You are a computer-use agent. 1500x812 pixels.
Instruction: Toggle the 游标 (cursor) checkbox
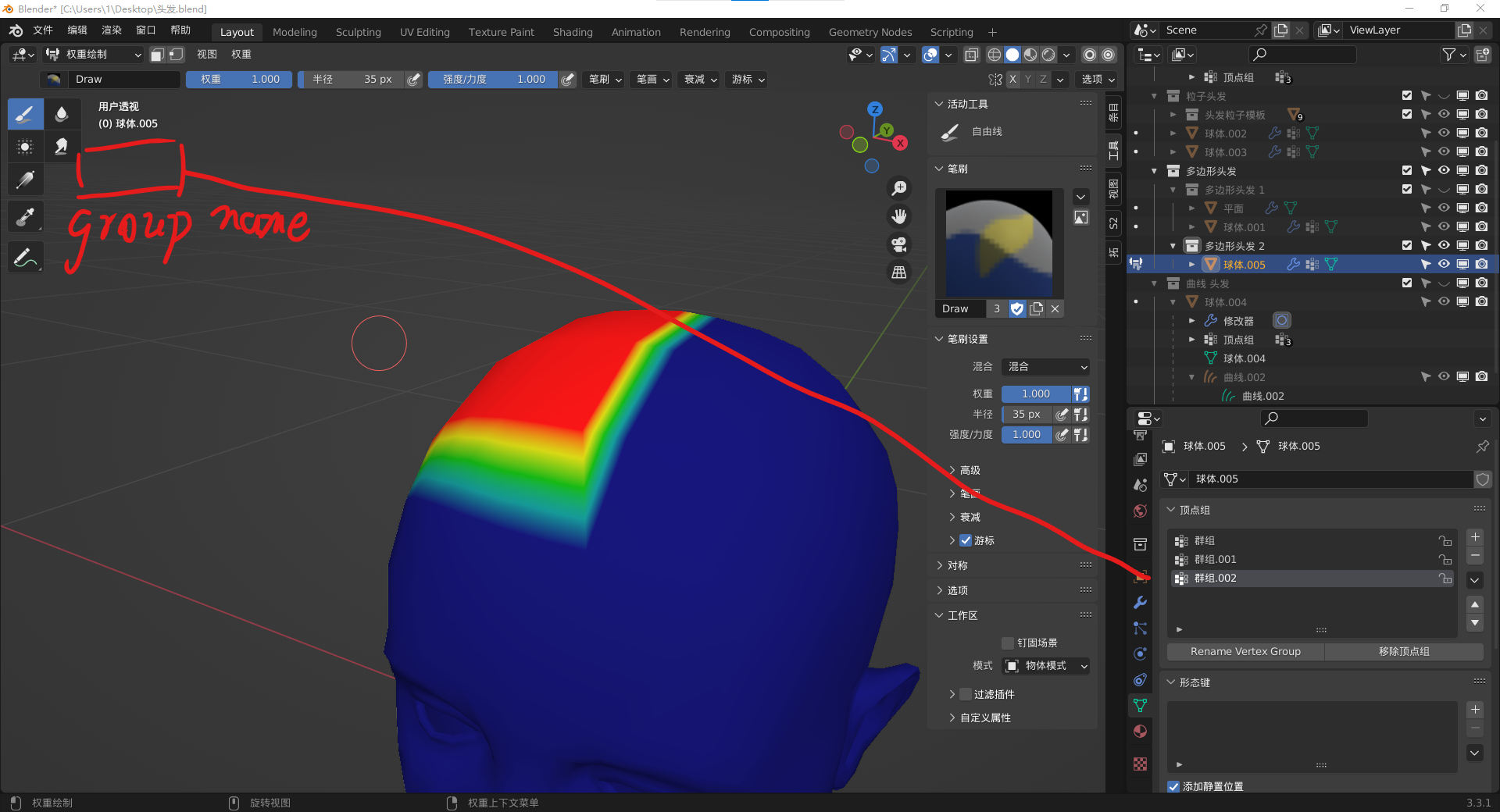tap(966, 540)
